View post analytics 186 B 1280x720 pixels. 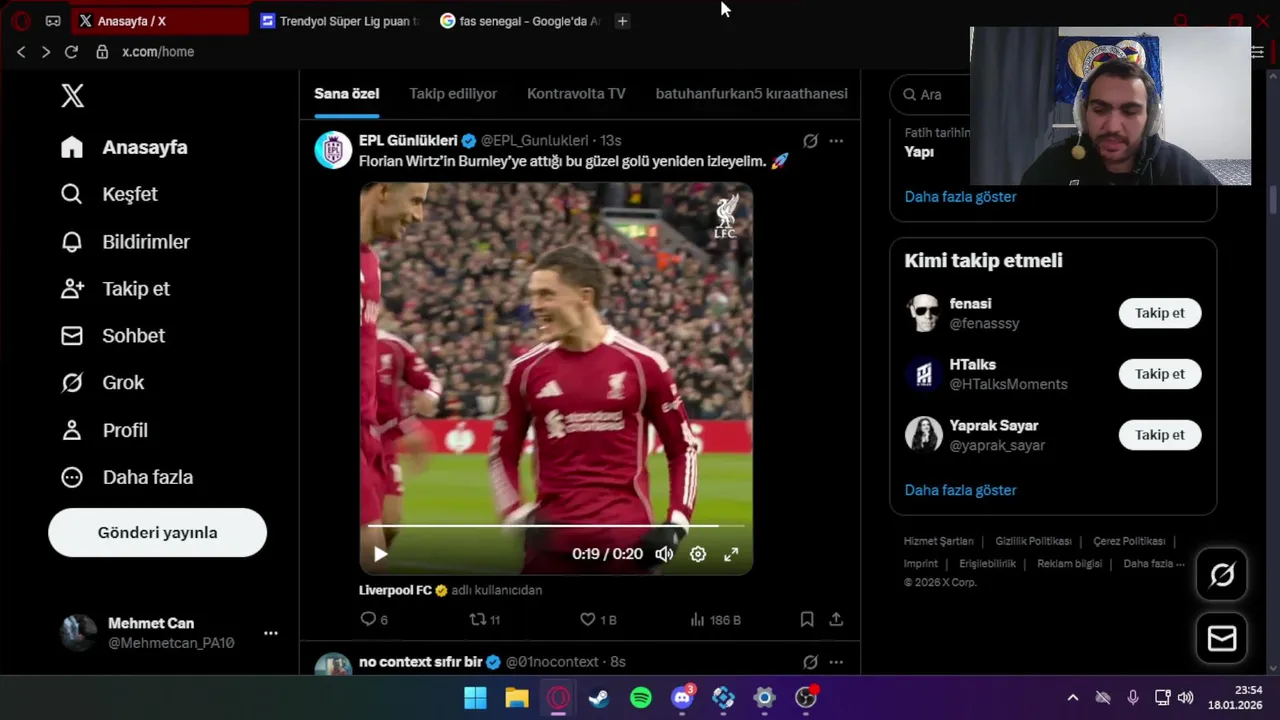pyautogui.click(x=715, y=620)
